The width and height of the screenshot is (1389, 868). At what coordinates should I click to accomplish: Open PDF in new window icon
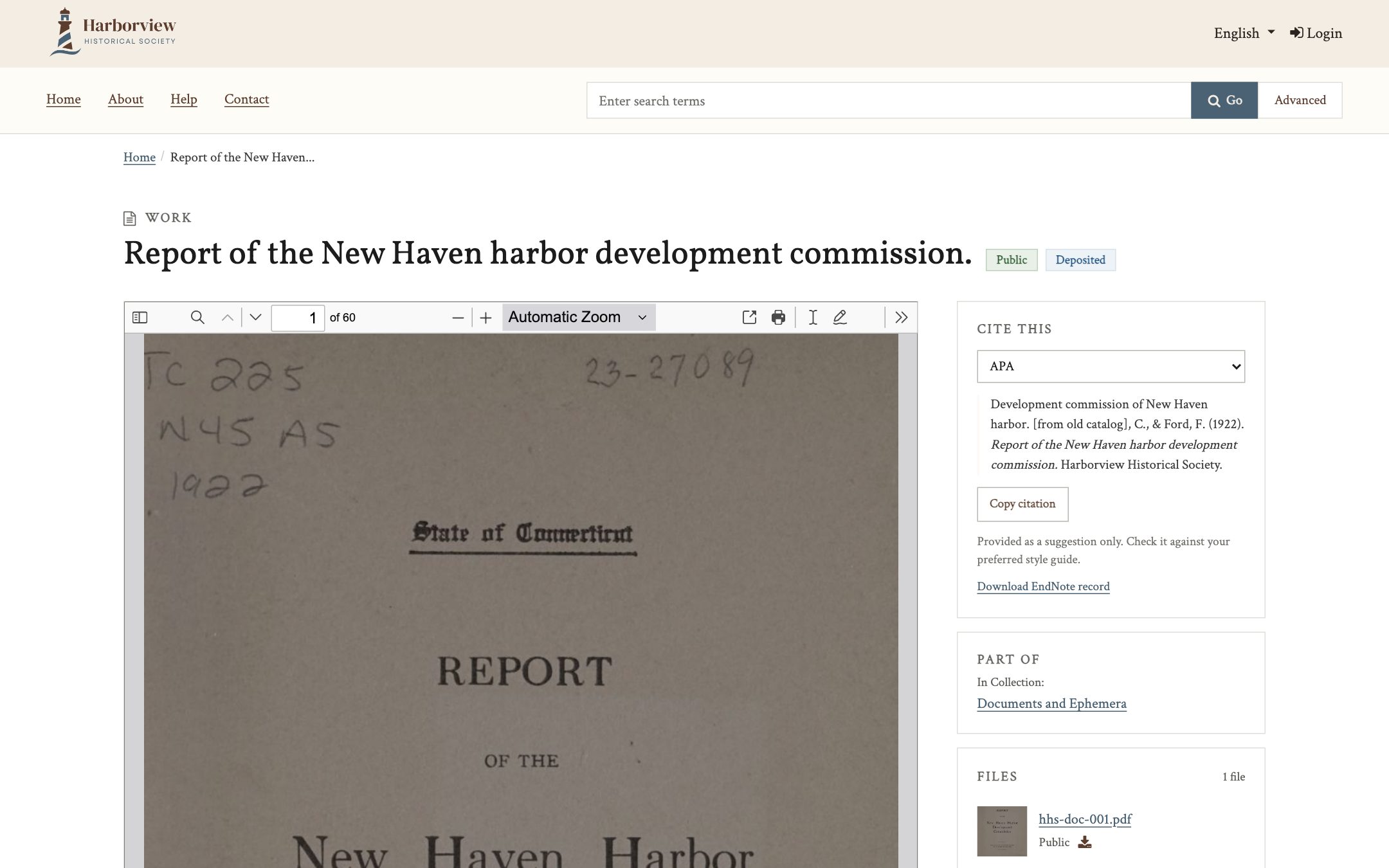[x=749, y=318]
